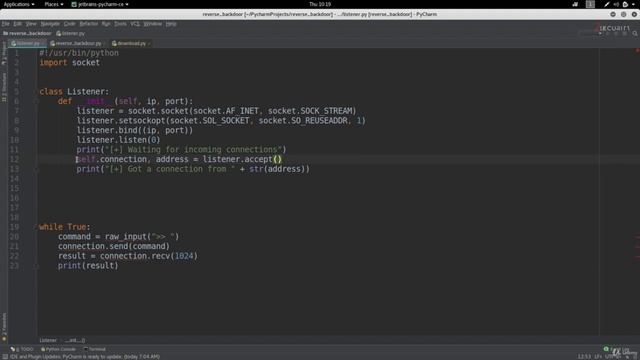Open jetbrains-pycharm-ce app menu in top panel
The image size is (640, 360).
(x=100, y=4)
